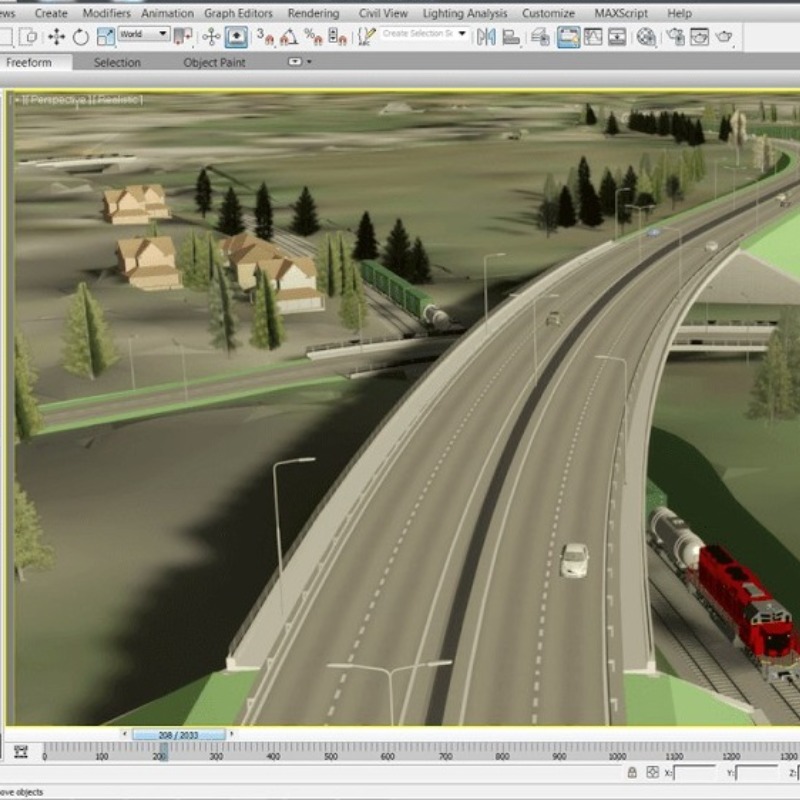Click the time slider's next frame arrow

coord(232,734)
